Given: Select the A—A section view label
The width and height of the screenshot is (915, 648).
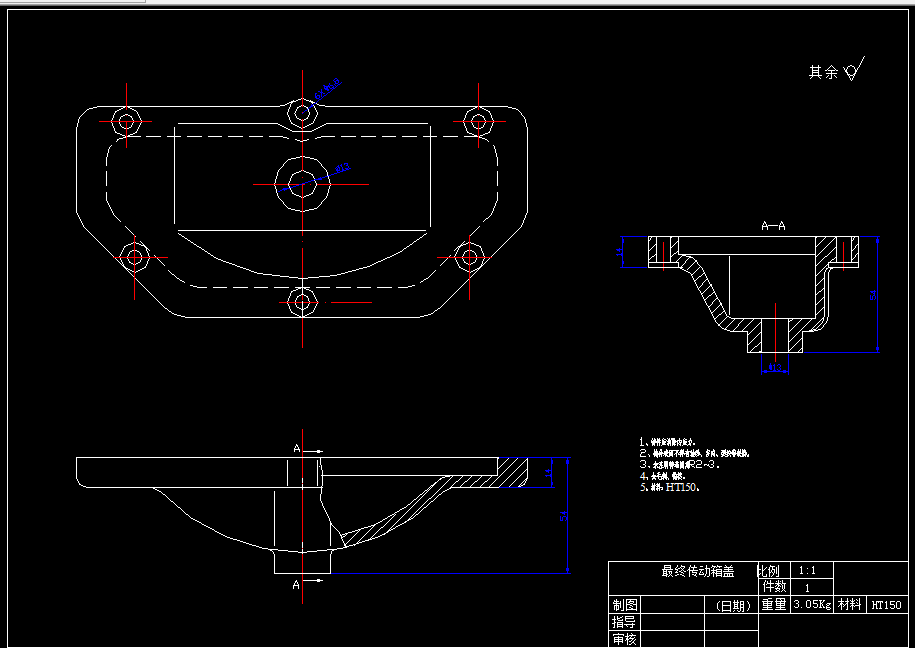Looking at the screenshot, I should [773, 226].
